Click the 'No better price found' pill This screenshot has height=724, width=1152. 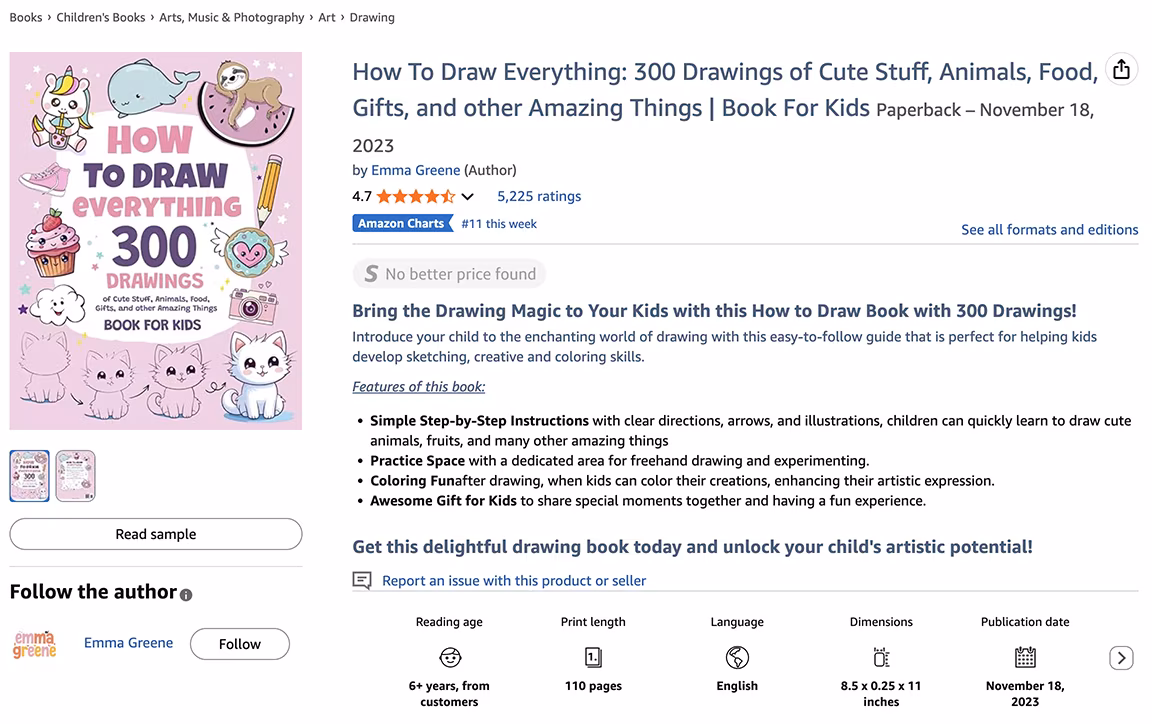point(449,273)
